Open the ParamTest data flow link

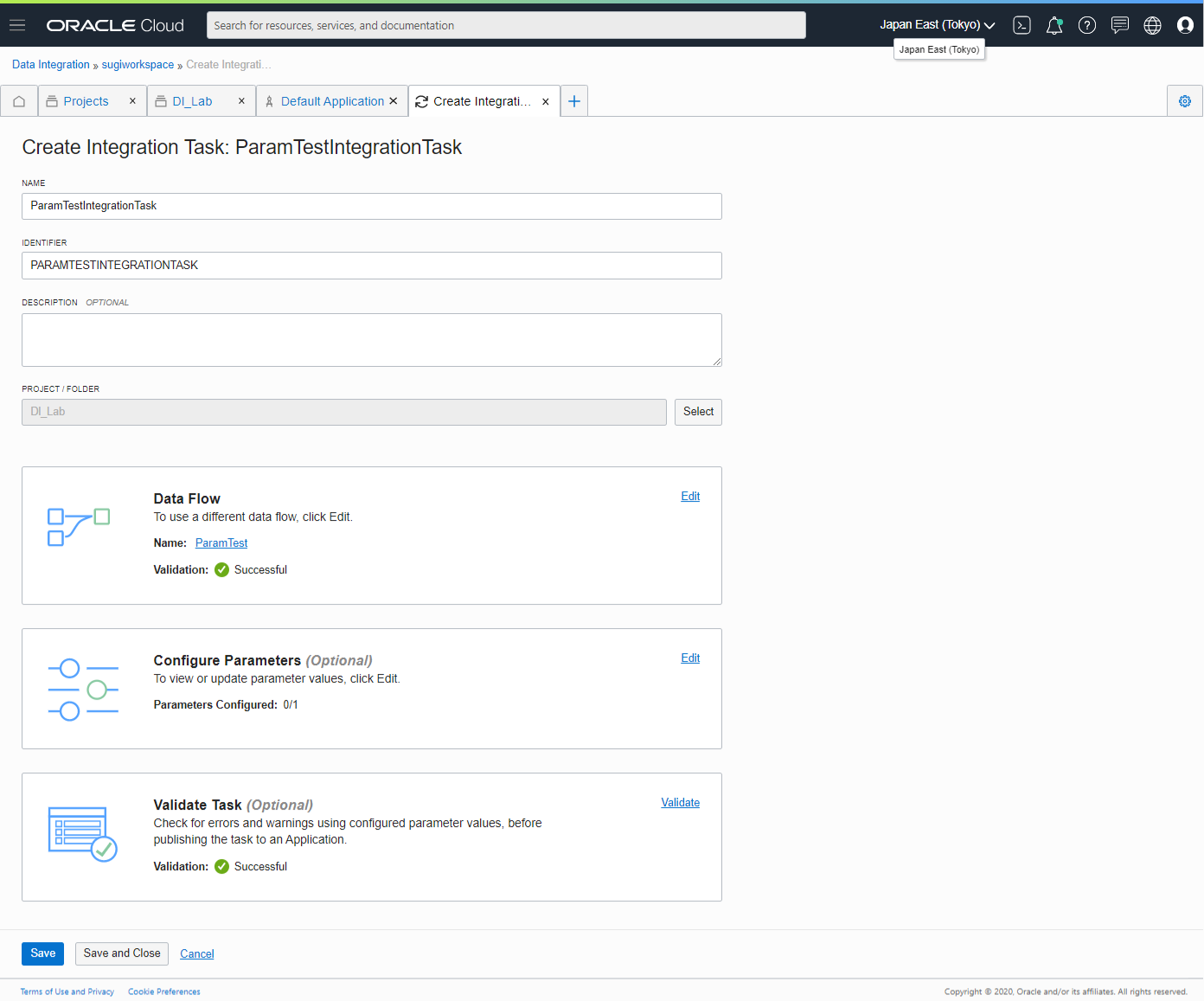tap(221, 542)
